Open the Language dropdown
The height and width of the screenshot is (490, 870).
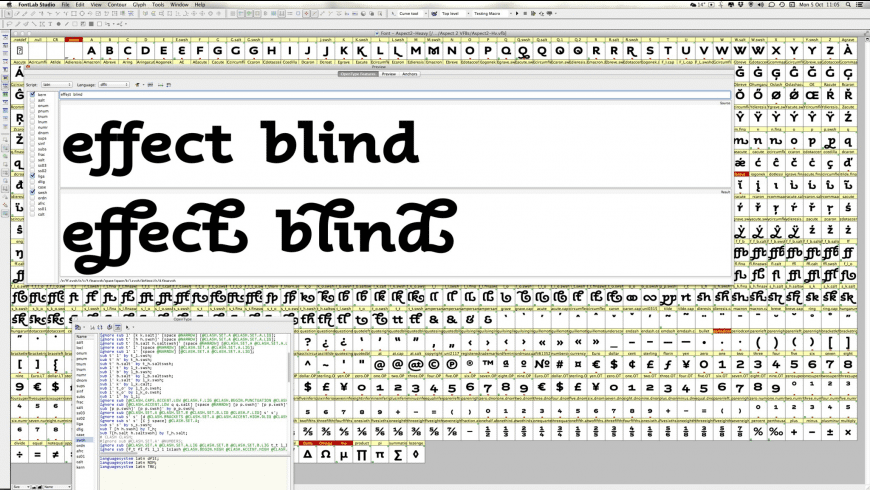(x=114, y=85)
